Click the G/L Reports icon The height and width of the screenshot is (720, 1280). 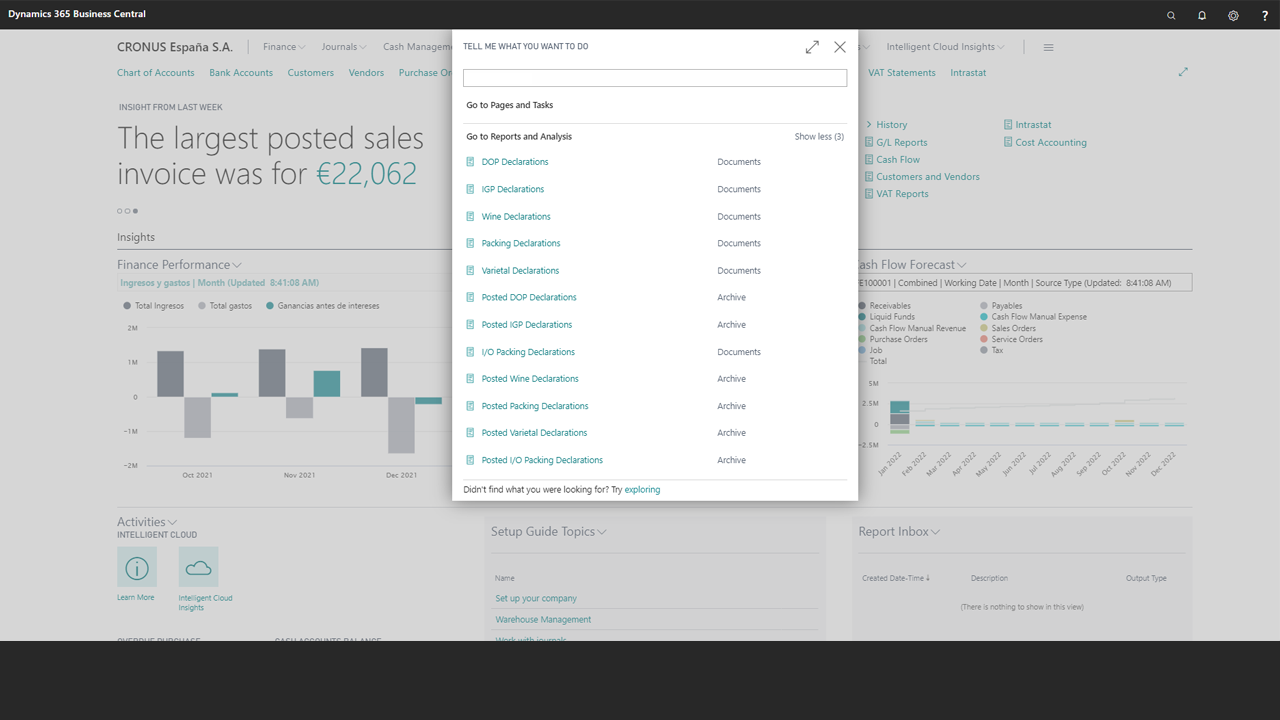click(869, 142)
